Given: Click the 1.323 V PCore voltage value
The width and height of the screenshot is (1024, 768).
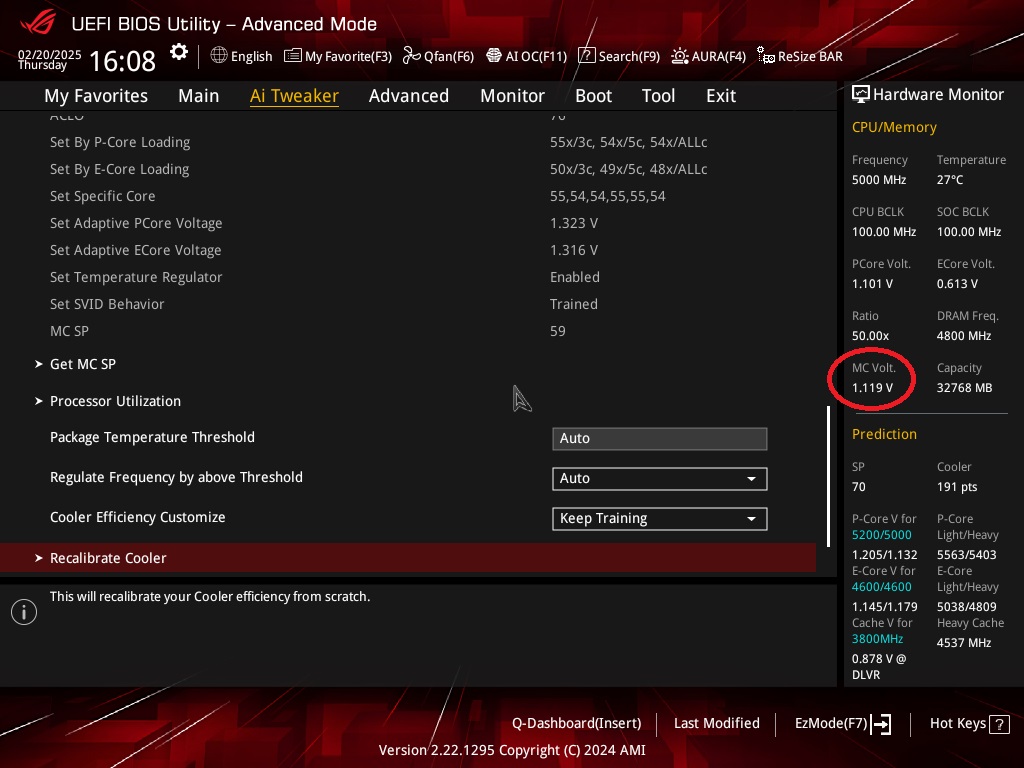Looking at the screenshot, I should 574,223.
